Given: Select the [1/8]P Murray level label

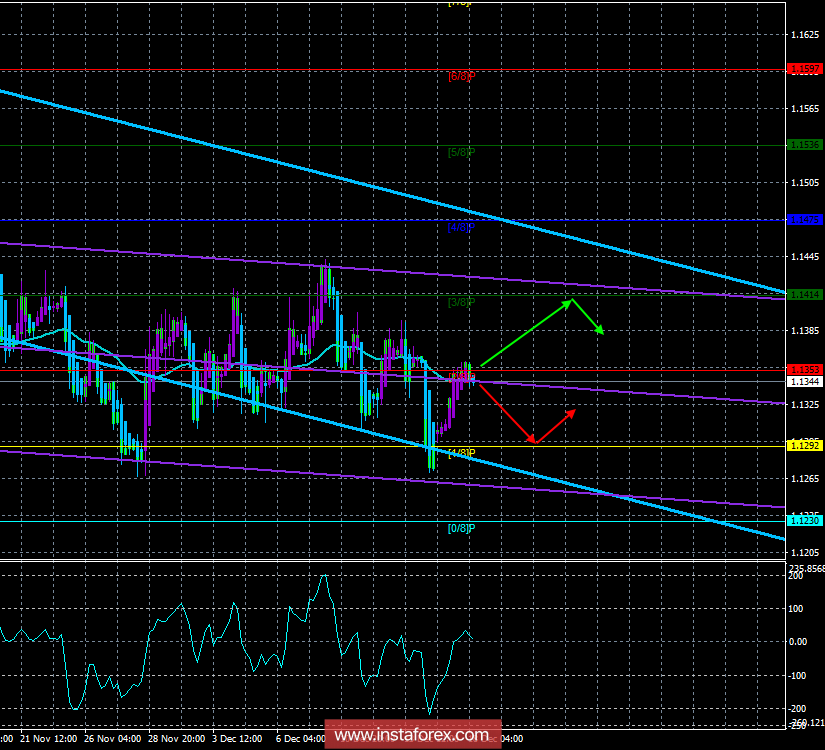Looking at the screenshot, I should tap(461, 453).
